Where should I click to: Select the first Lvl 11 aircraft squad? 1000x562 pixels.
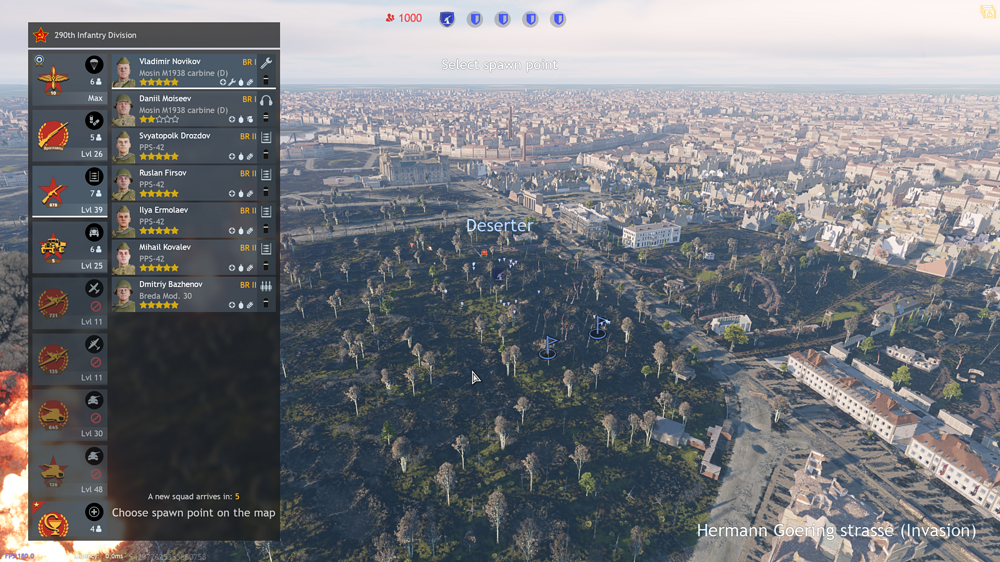pyautogui.click(x=68, y=303)
